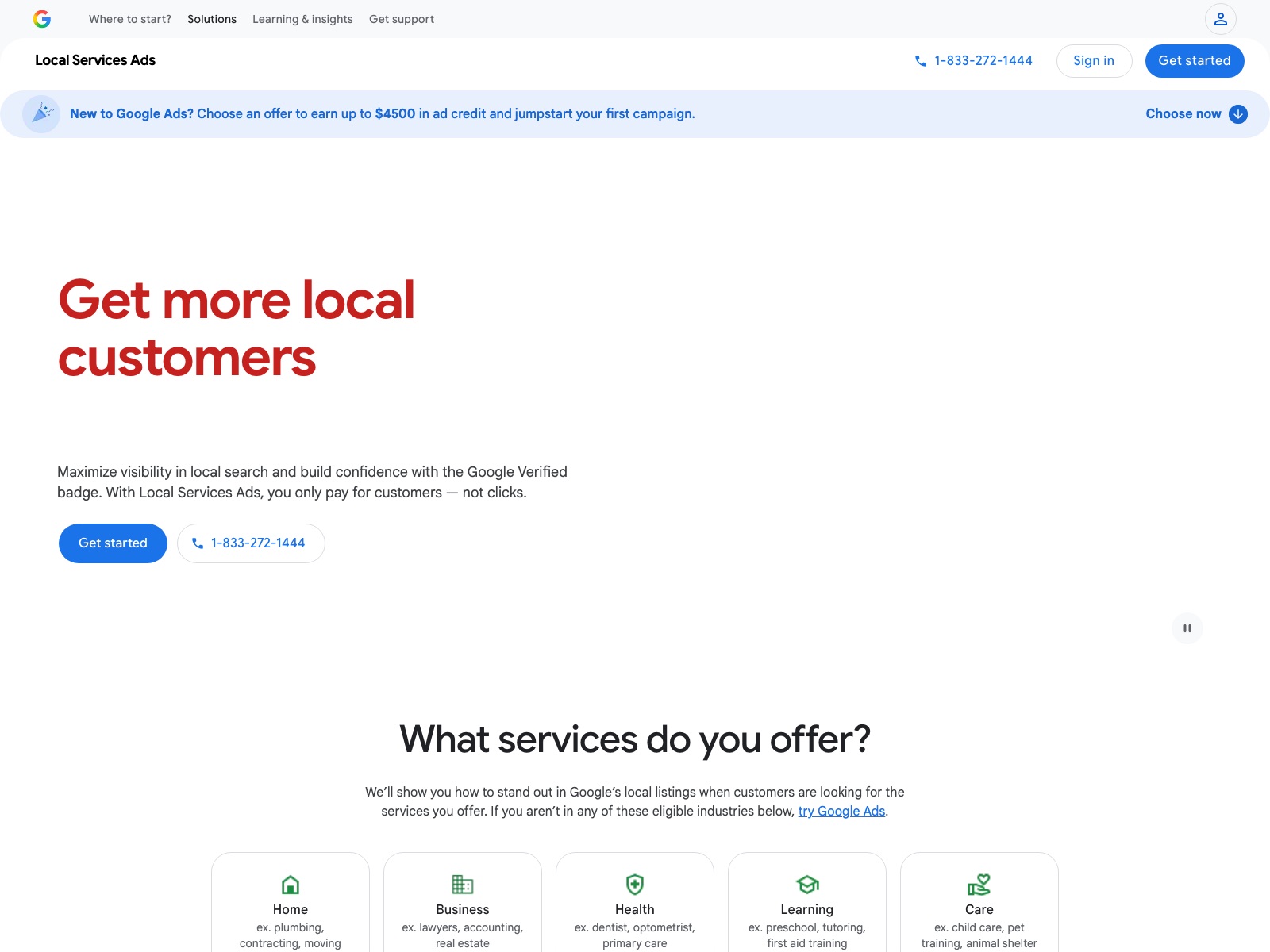The height and width of the screenshot is (952, 1270).
Task: Click the header phone number 1-833-272-1444
Action: point(983,60)
